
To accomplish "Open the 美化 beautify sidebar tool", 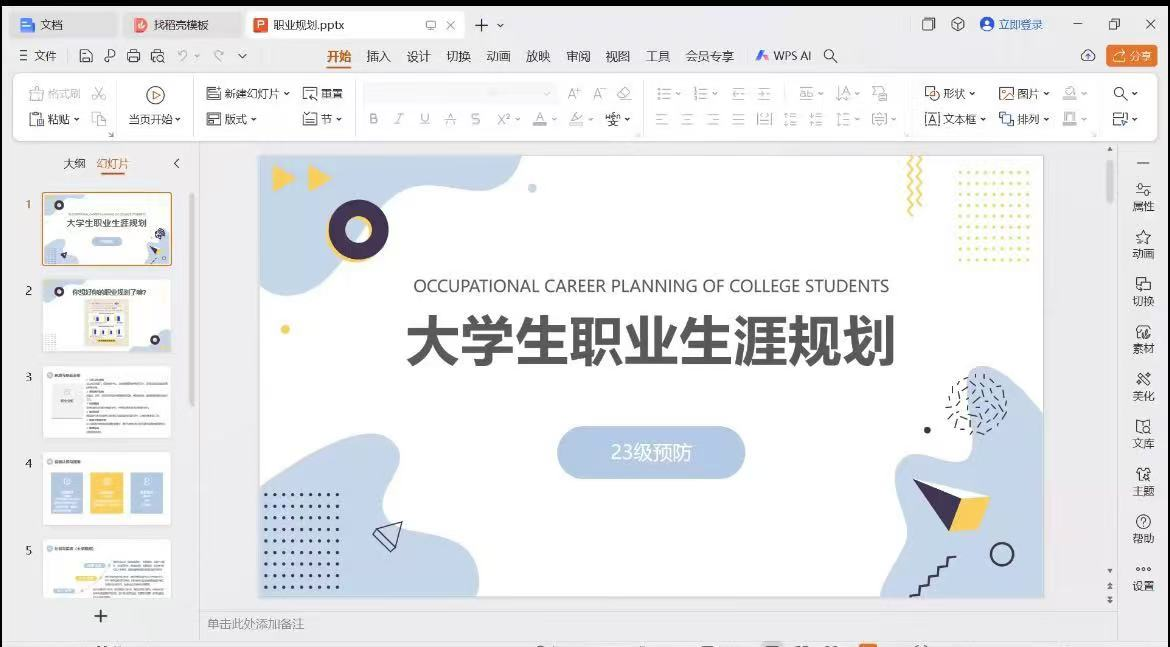I will (1143, 386).
